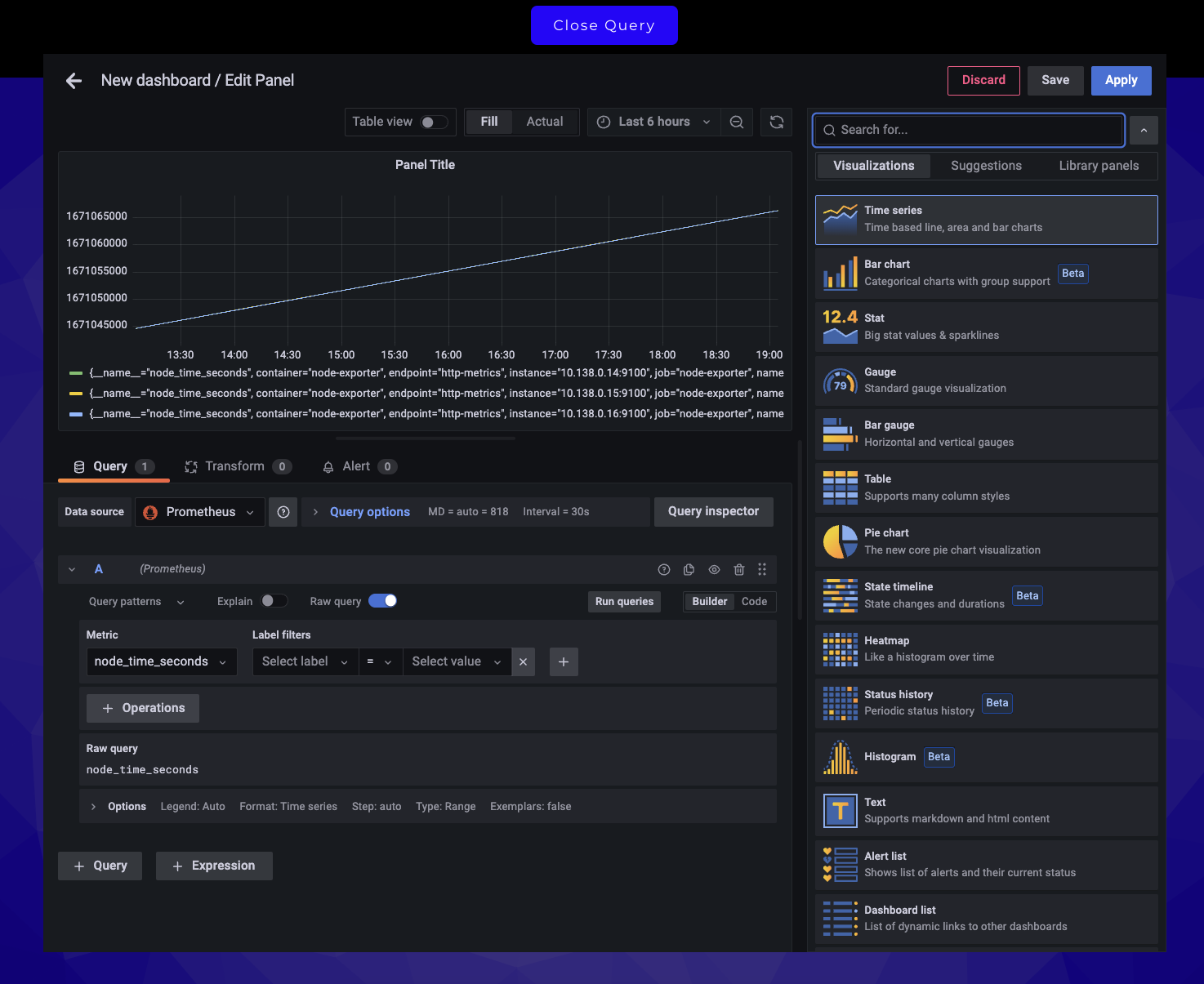This screenshot has height=984, width=1204.
Task: Choose State timeline visualization
Action: pos(987,596)
